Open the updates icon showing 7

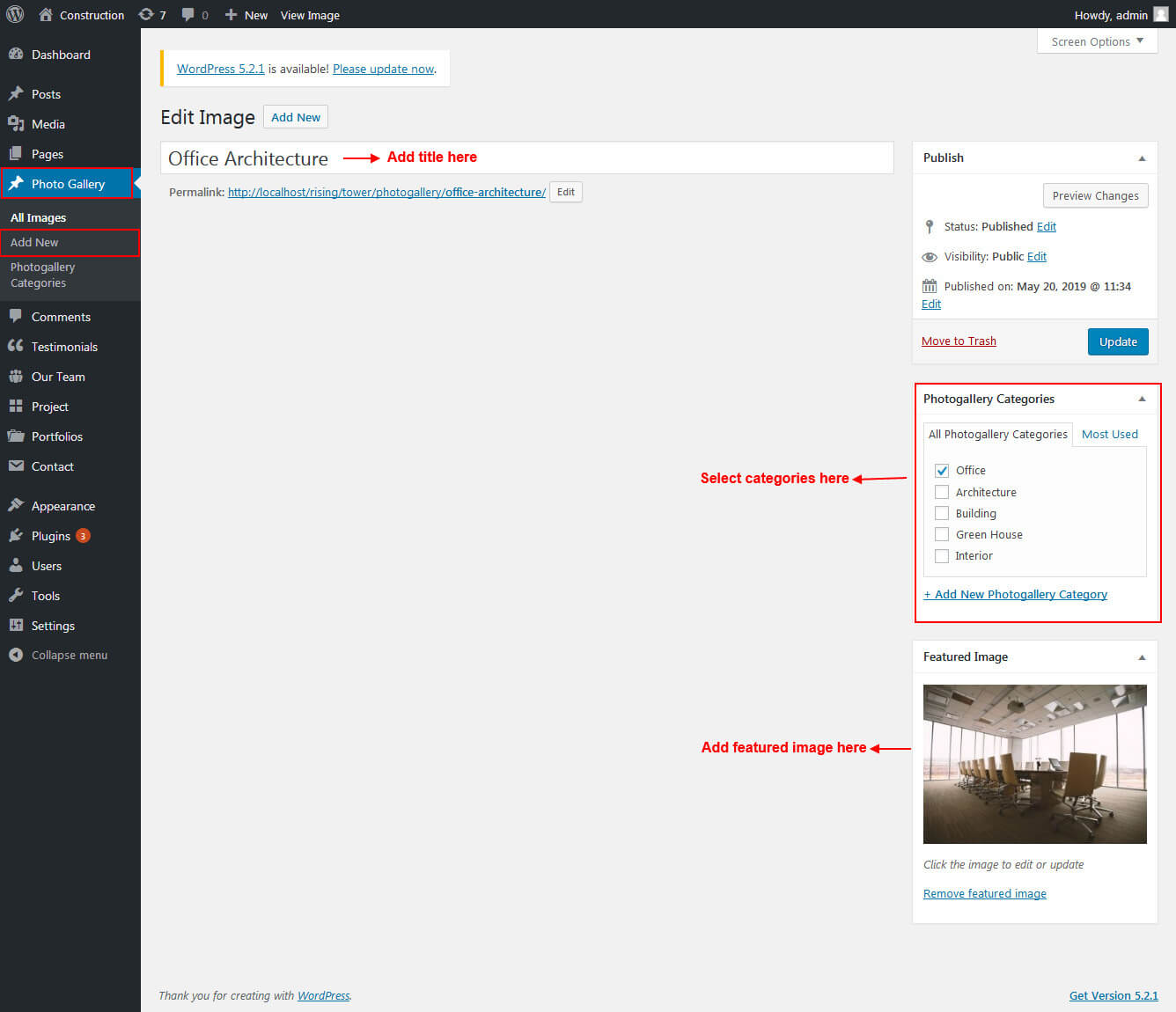[x=146, y=14]
